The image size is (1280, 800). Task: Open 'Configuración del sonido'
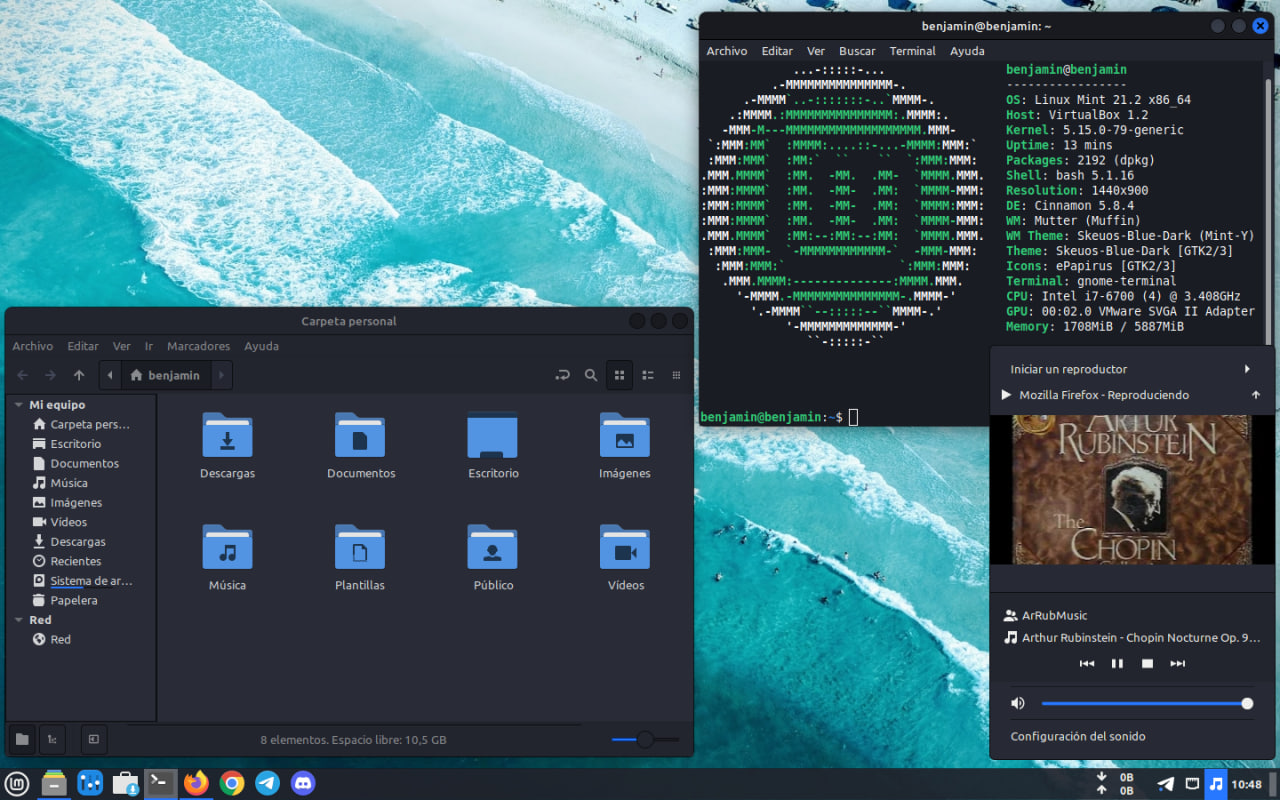[1078, 736]
